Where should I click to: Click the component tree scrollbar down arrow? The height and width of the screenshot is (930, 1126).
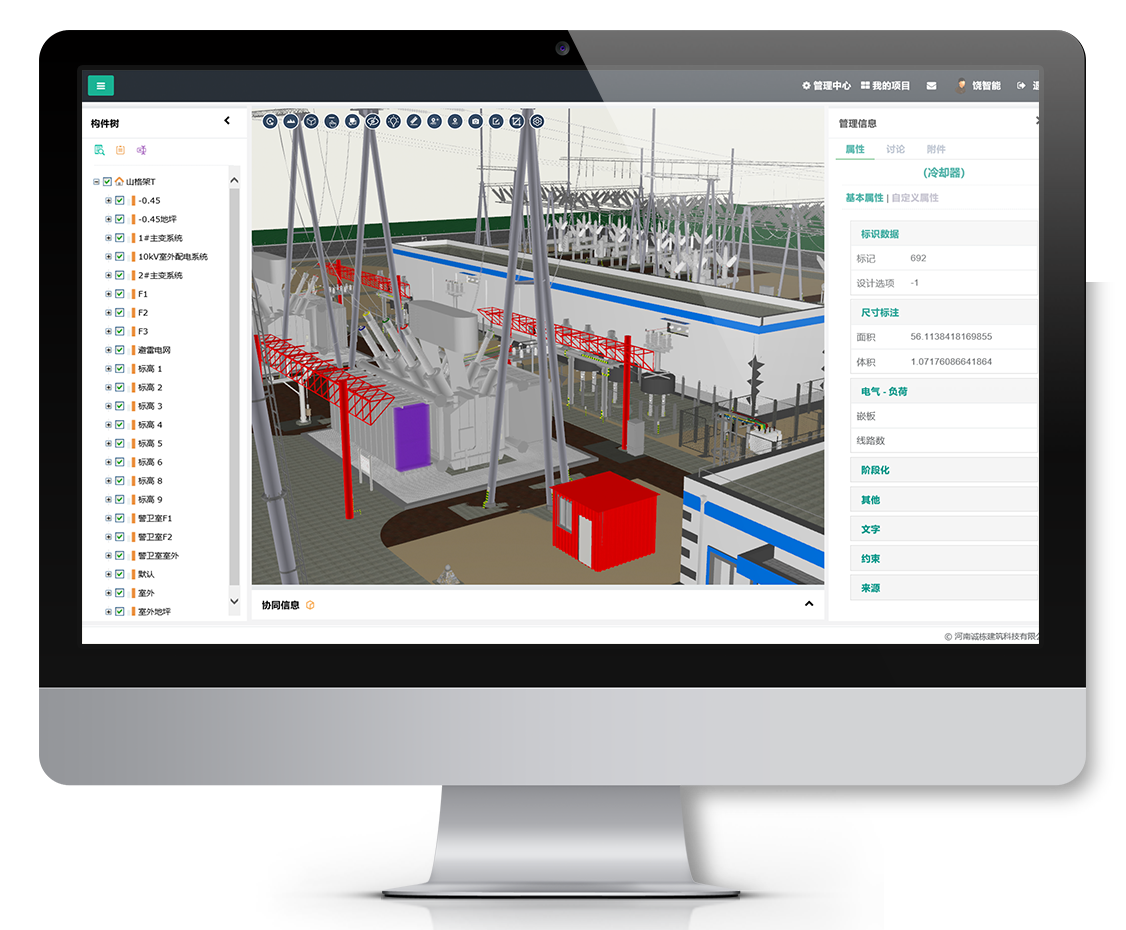click(x=235, y=602)
